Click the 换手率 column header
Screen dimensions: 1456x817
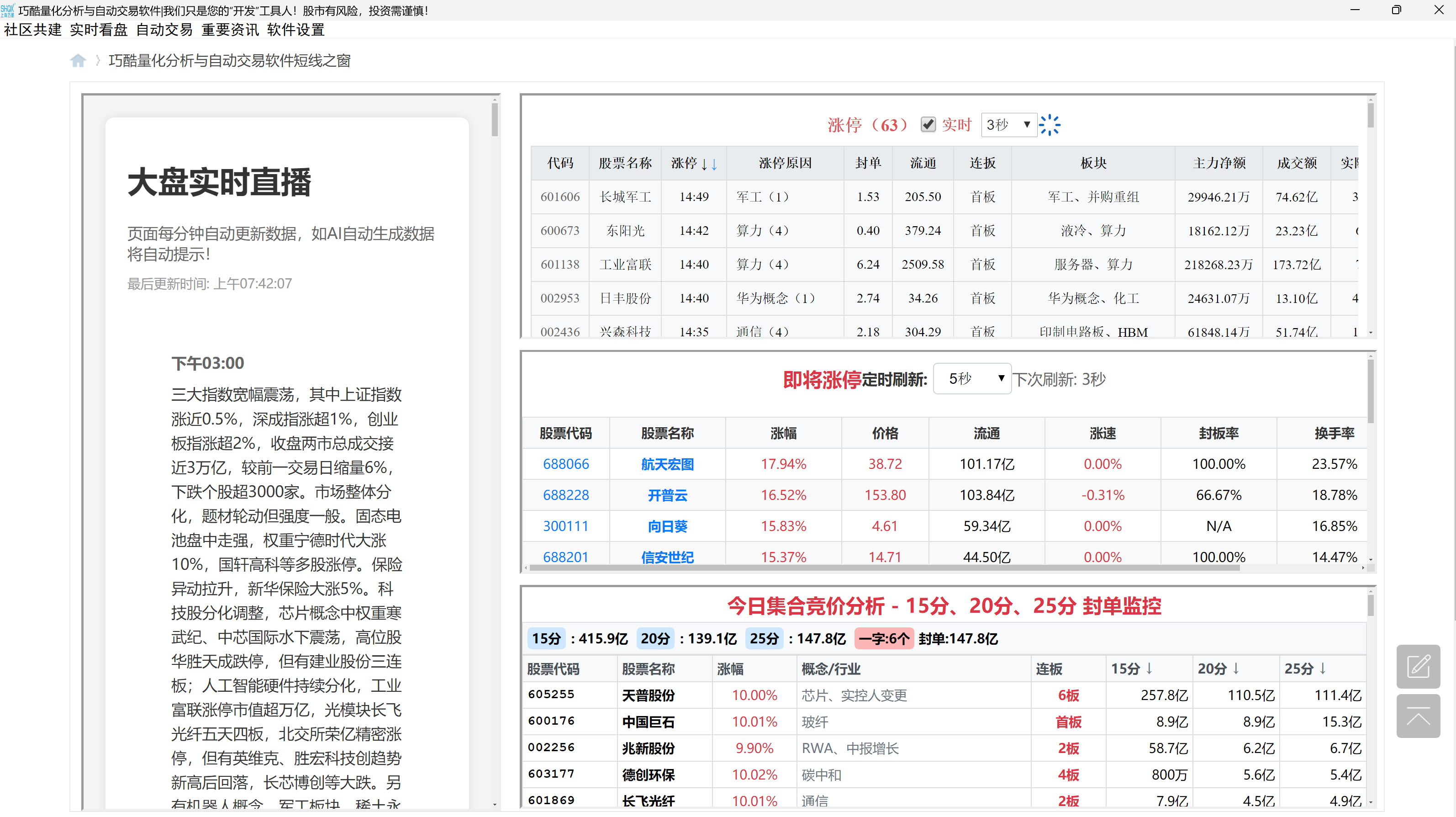click(x=1334, y=433)
